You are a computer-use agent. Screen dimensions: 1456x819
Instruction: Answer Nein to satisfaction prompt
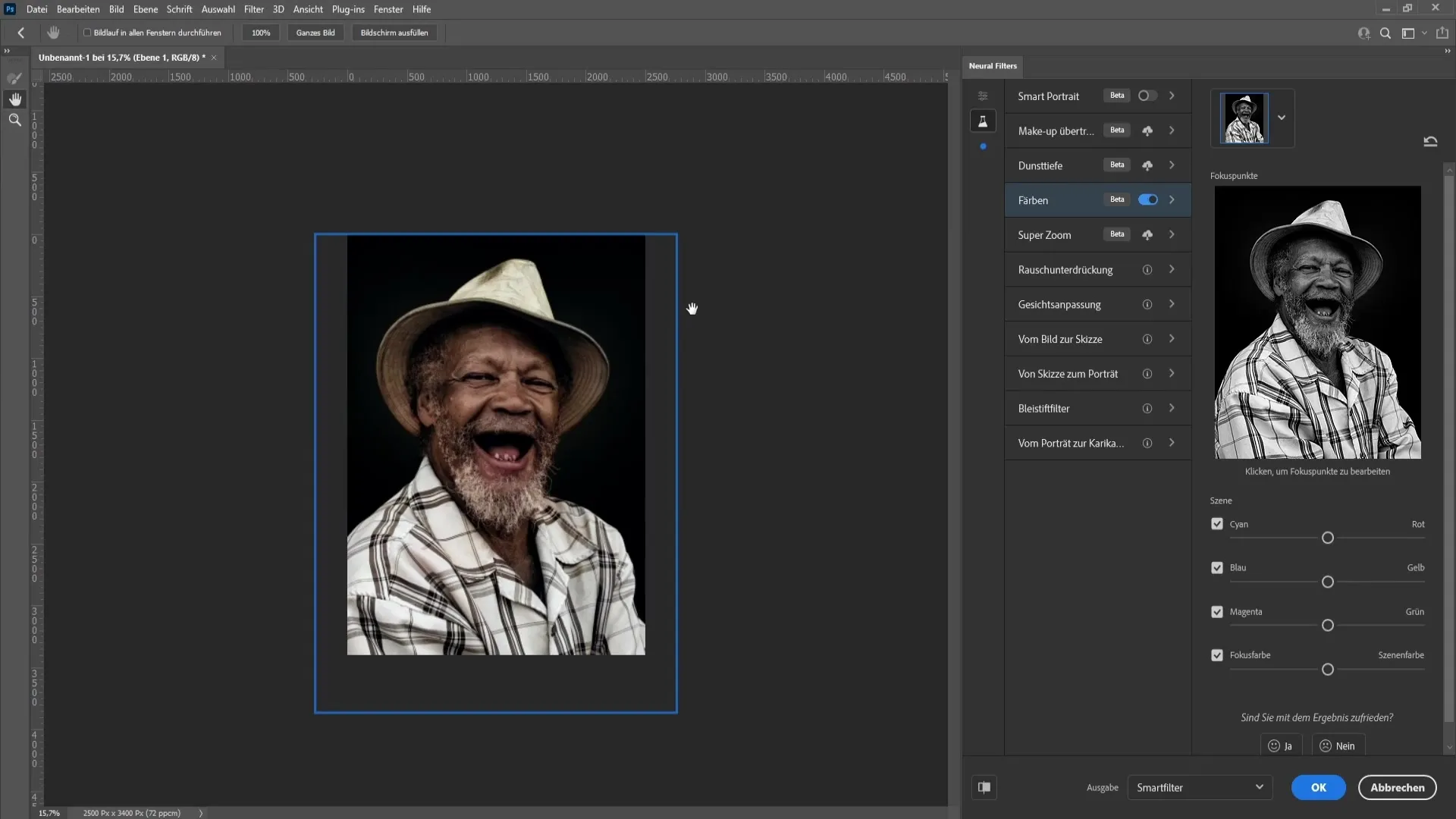tap(1338, 746)
